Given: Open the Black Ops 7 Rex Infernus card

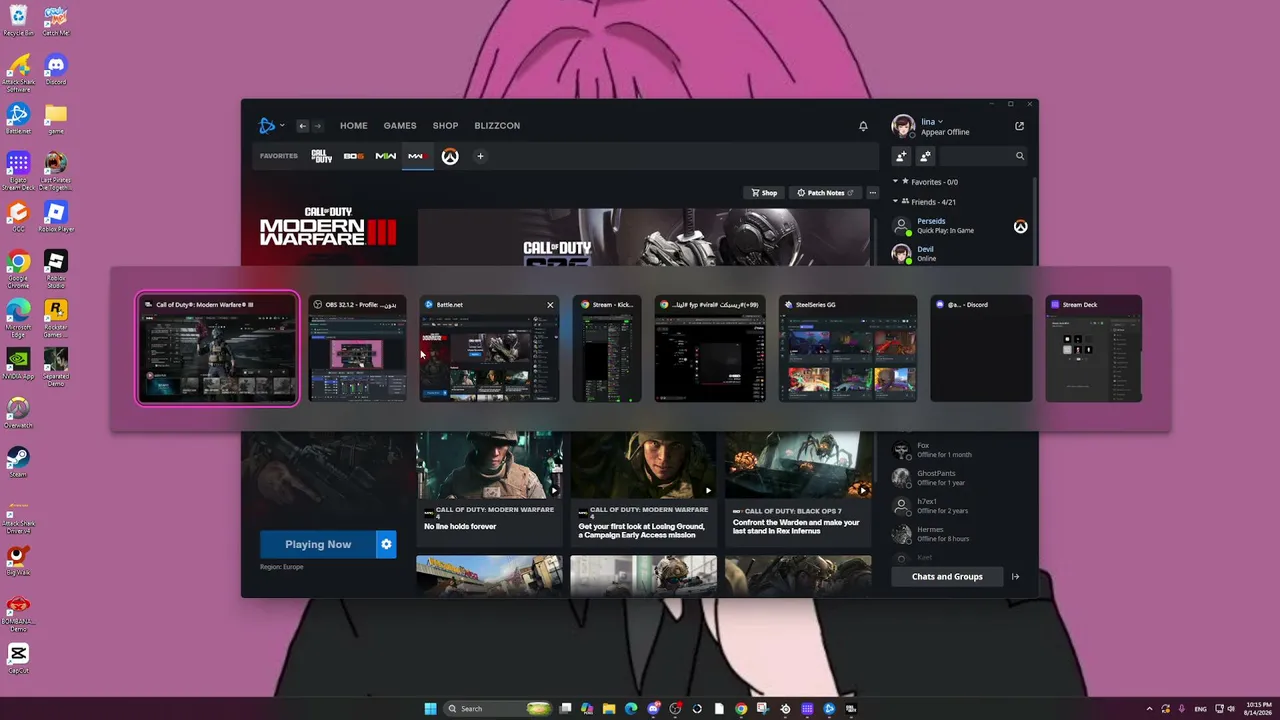Looking at the screenshot, I should pos(798,489).
